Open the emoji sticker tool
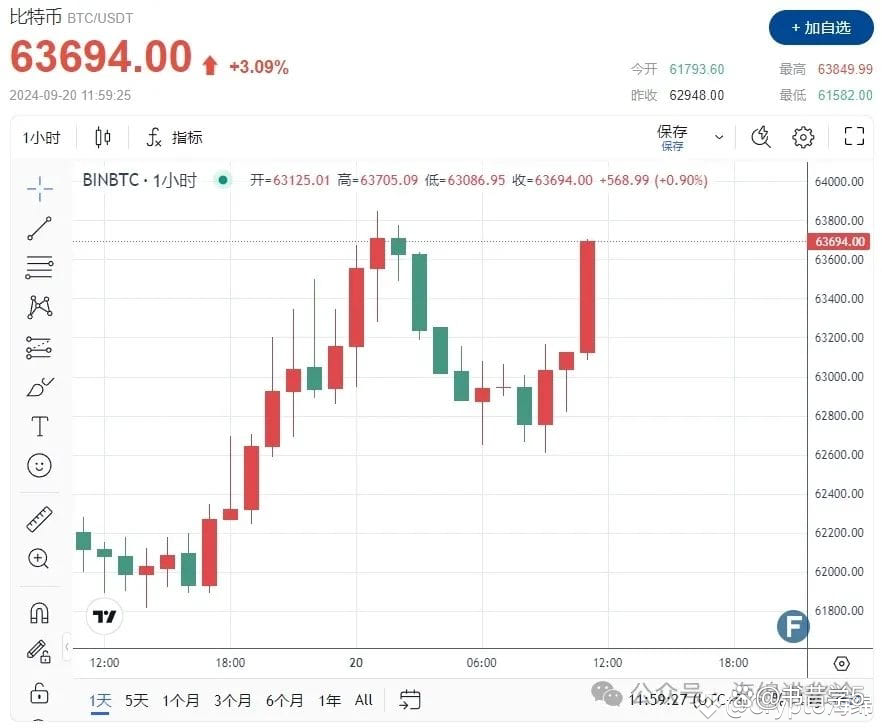This screenshot has height=728, width=882. 39,466
